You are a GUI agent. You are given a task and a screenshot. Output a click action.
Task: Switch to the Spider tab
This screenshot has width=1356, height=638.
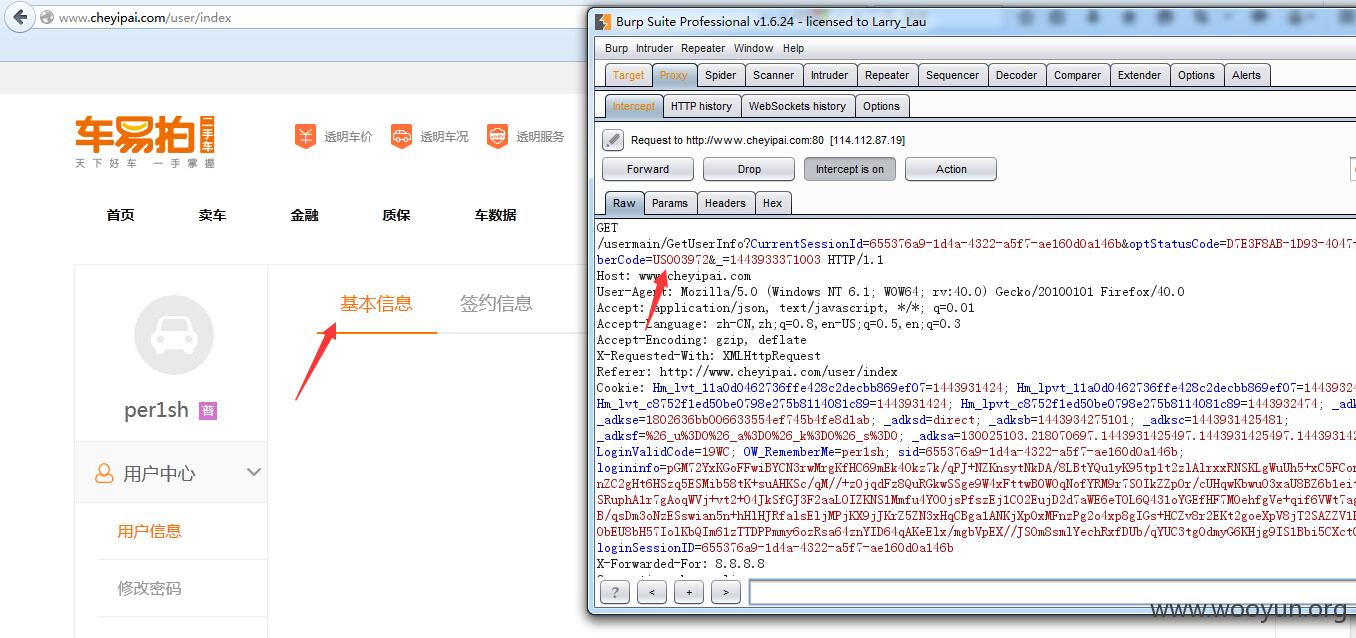(x=720, y=75)
